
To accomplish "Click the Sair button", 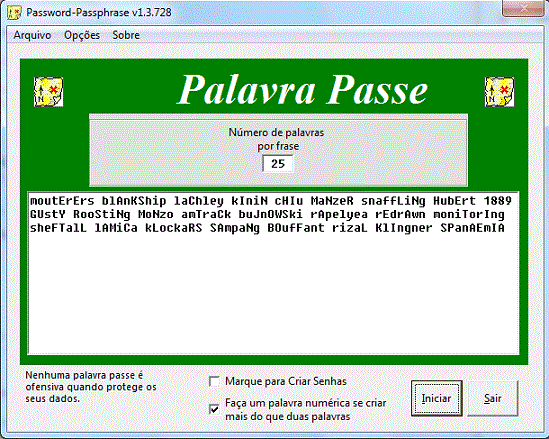I will pos(493,398).
